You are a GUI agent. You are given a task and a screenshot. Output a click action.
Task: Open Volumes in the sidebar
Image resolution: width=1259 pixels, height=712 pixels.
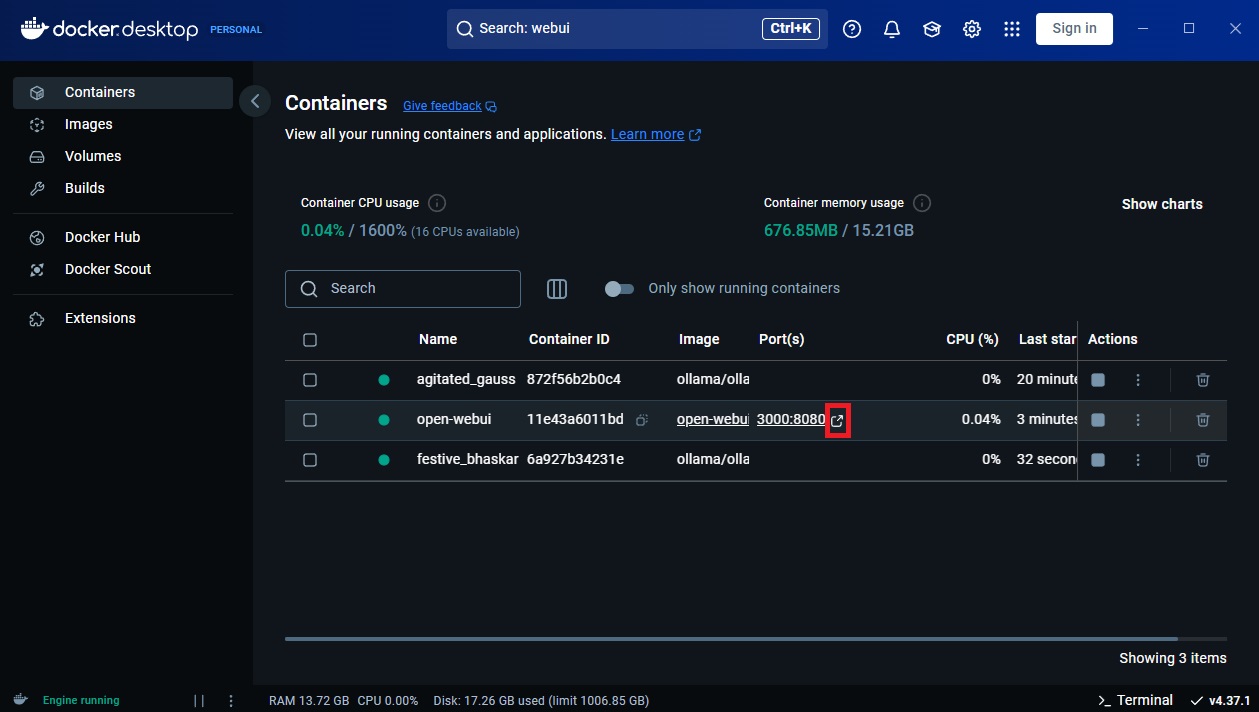pos(123,156)
